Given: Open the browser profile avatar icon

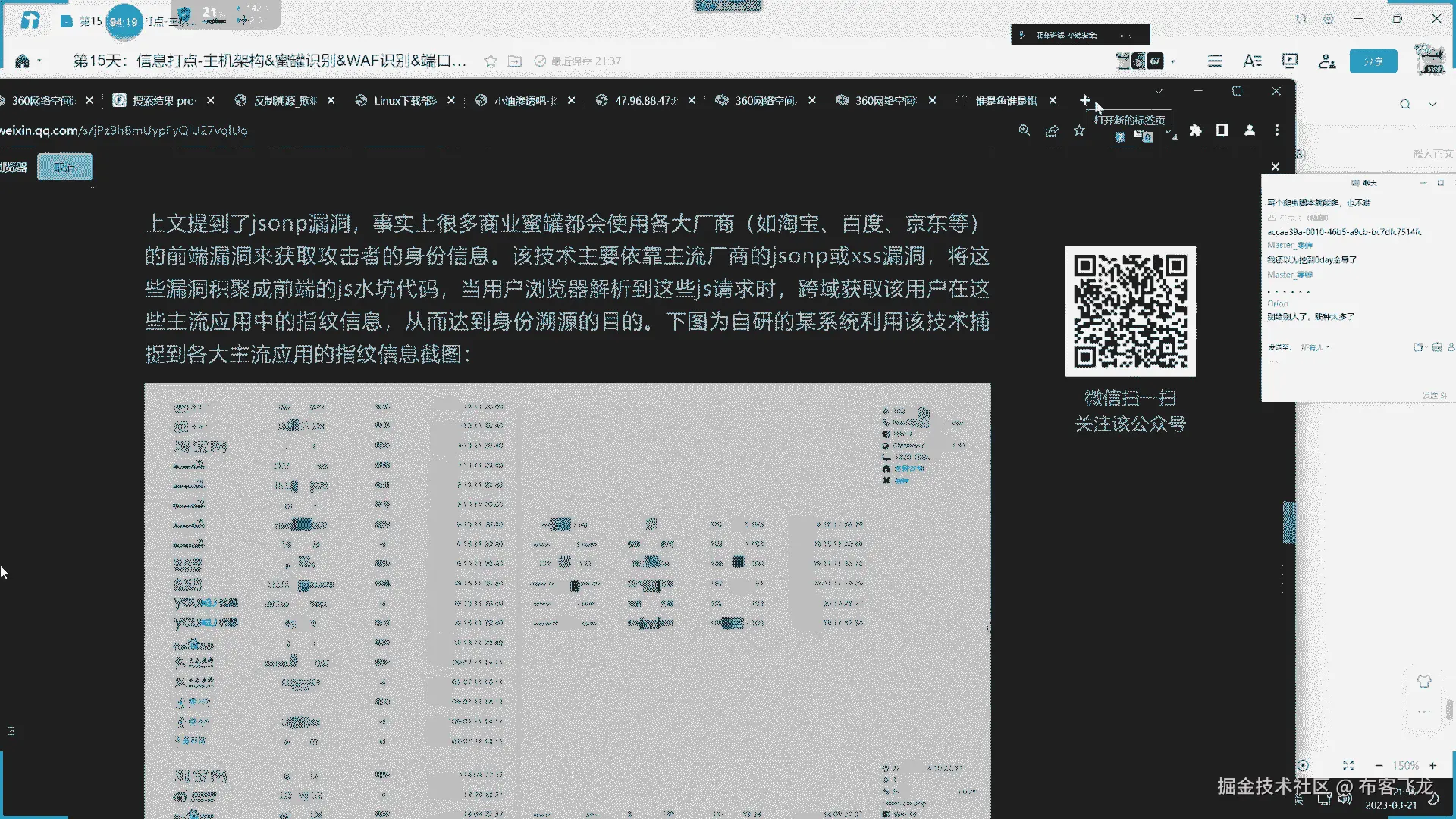Looking at the screenshot, I should coord(1250,130).
